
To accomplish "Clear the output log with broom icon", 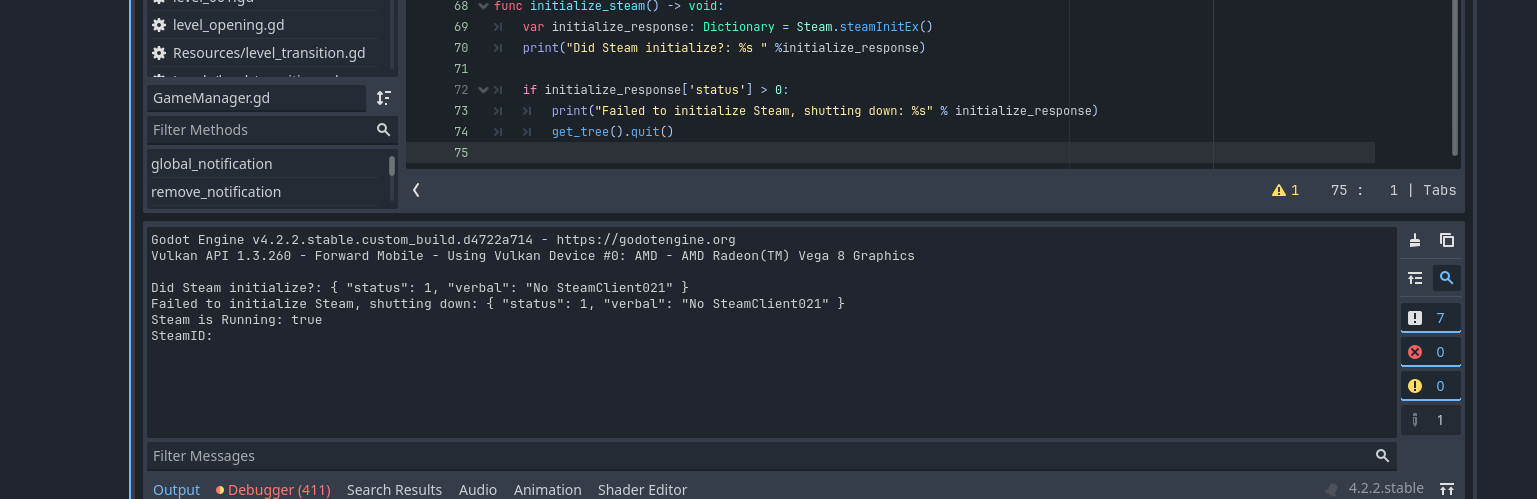I will (x=1415, y=240).
